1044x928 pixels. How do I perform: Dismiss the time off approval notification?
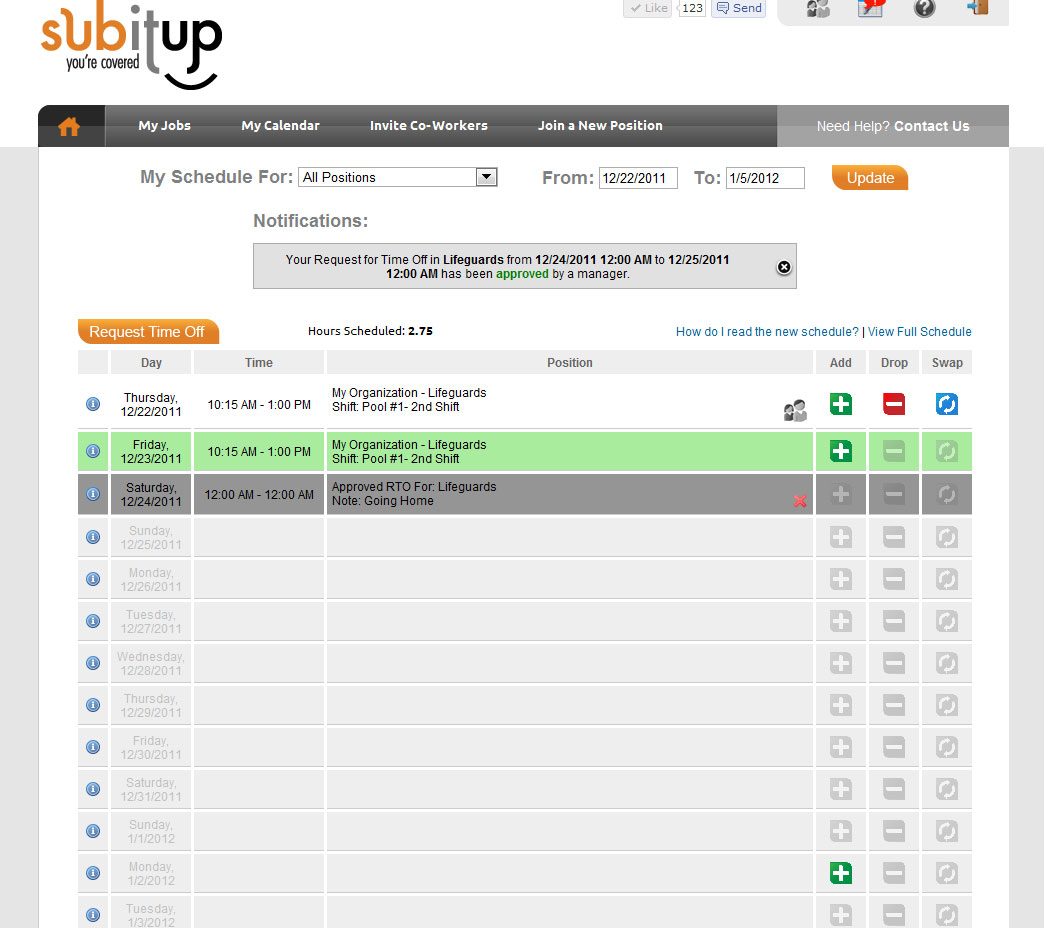point(784,267)
